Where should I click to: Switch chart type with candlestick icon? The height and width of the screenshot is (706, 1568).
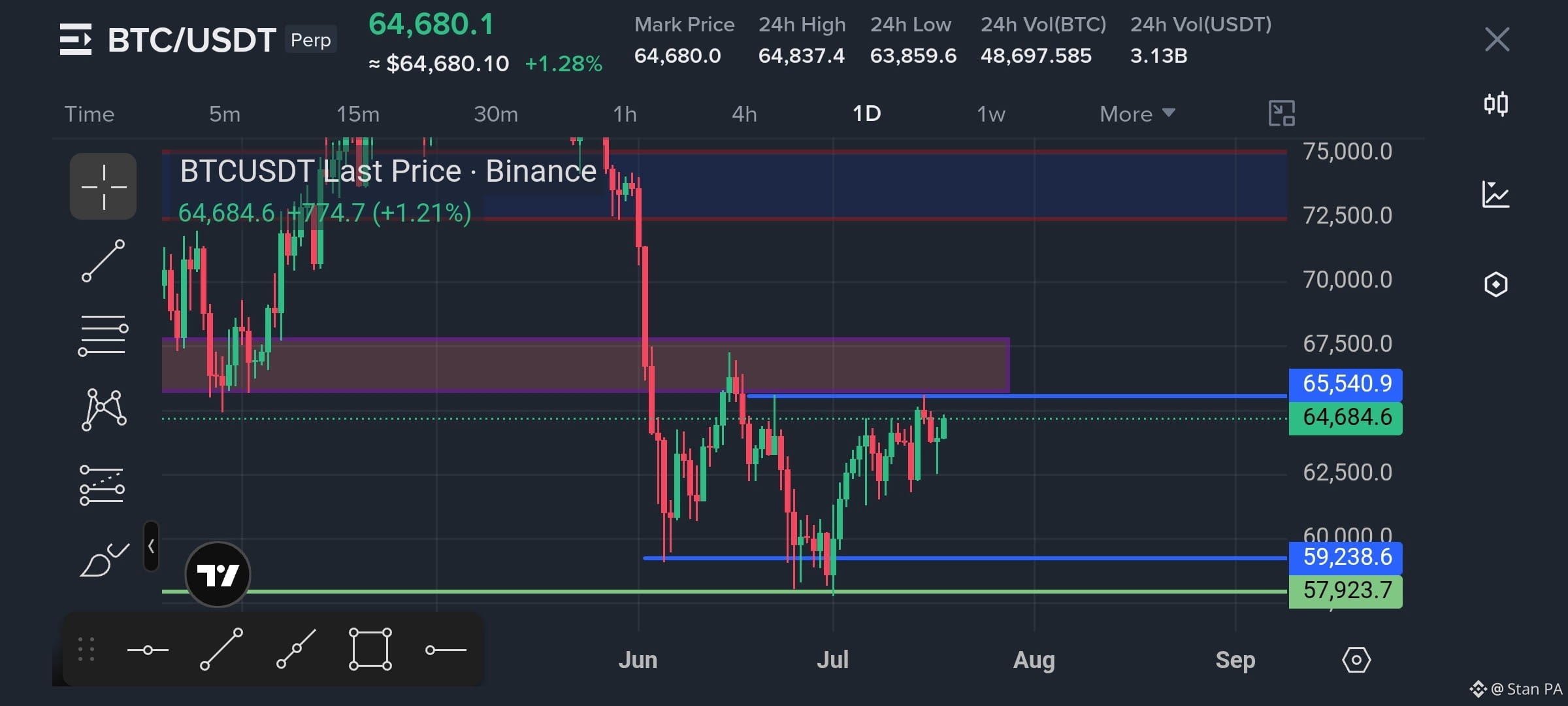pyautogui.click(x=1495, y=104)
